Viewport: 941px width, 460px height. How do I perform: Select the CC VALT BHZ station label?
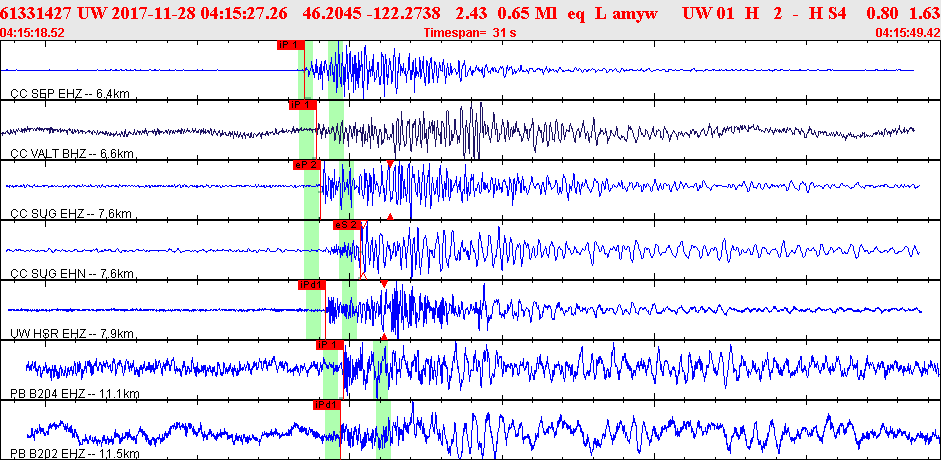pyautogui.click(x=73, y=154)
